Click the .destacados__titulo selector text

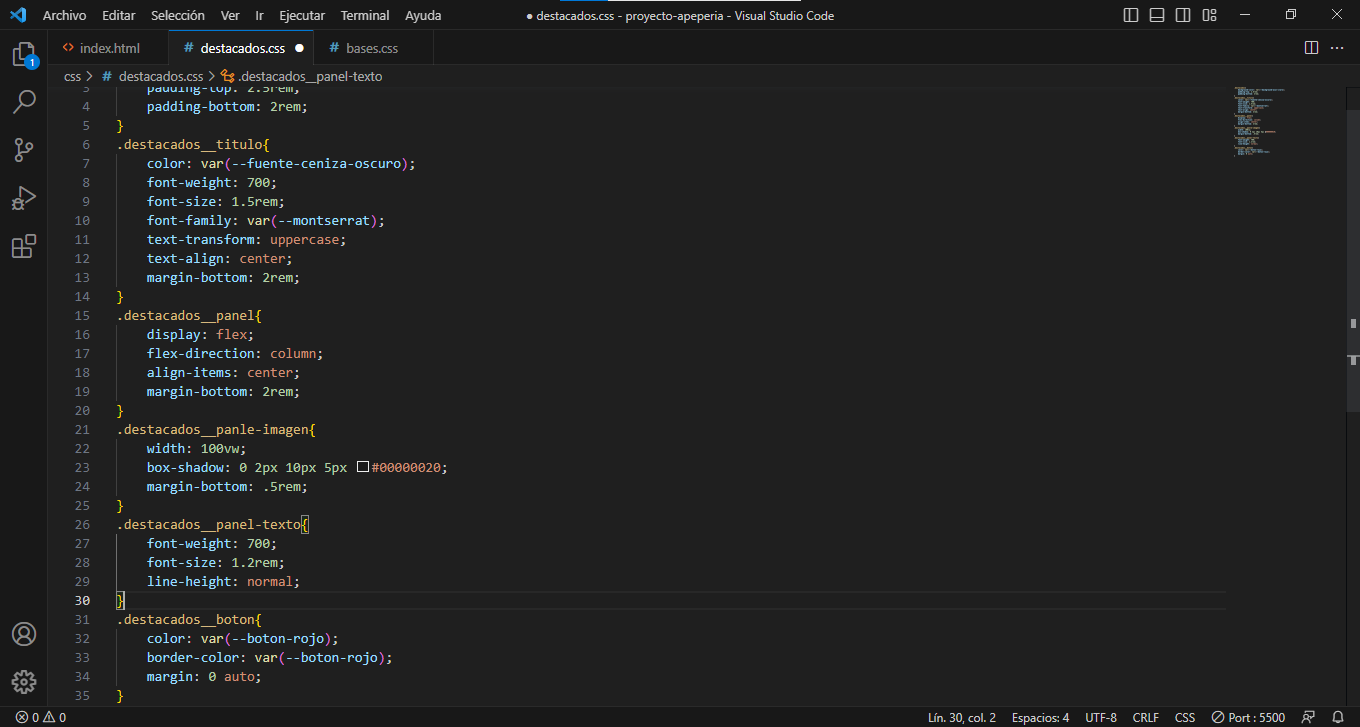pos(189,144)
